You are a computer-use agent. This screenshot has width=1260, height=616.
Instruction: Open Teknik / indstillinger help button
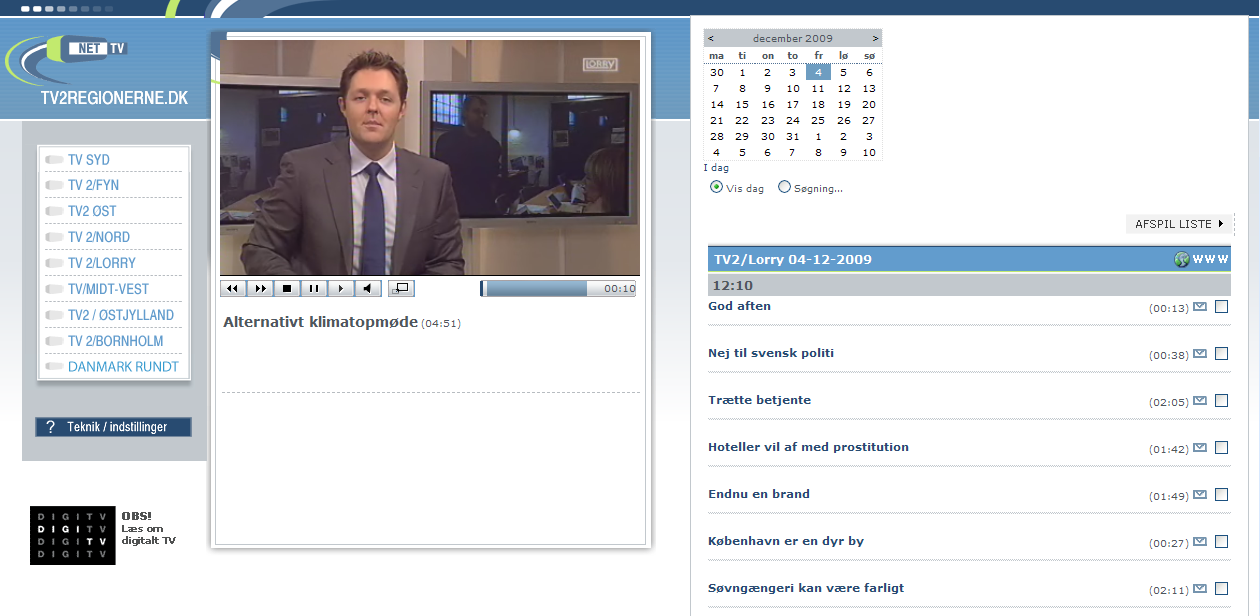click(x=113, y=427)
